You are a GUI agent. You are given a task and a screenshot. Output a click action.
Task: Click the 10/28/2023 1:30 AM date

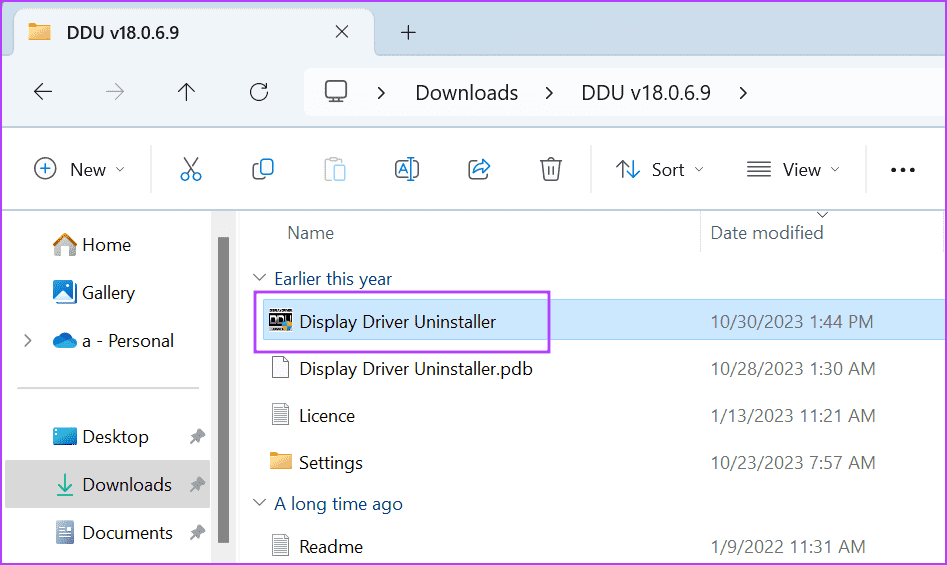click(793, 369)
